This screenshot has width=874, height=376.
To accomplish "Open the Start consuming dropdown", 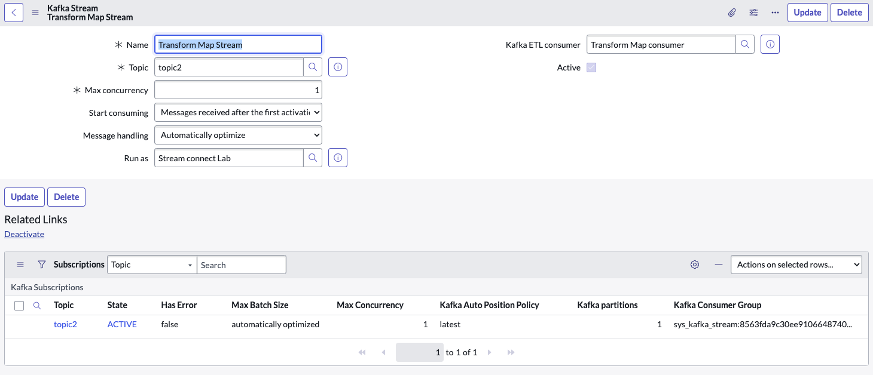I will (238, 113).
